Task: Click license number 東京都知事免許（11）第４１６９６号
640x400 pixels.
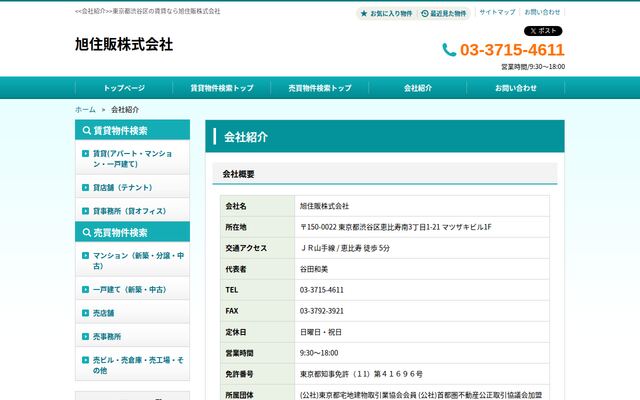Action: point(361,374)
